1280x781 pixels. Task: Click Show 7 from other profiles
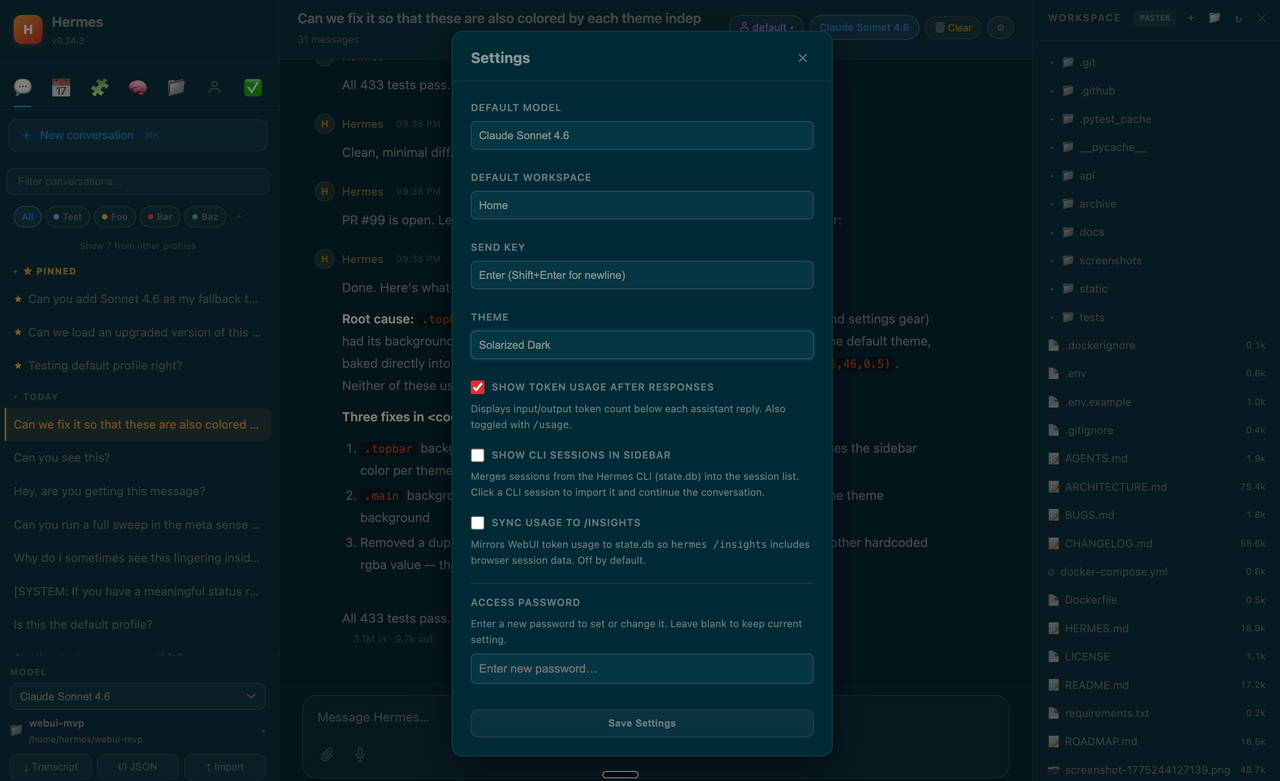click(x=138, y=245)
